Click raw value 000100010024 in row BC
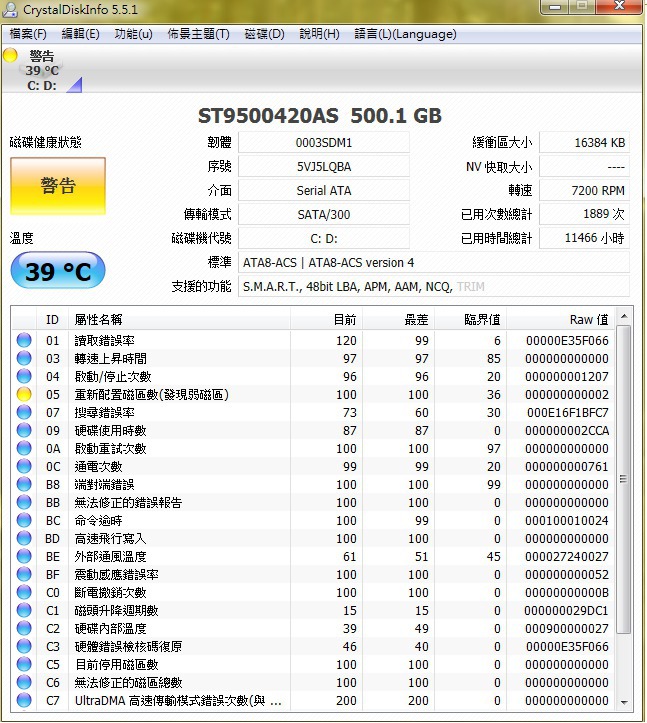The height and width of the screenshot is (723, 647). point(567,520)
